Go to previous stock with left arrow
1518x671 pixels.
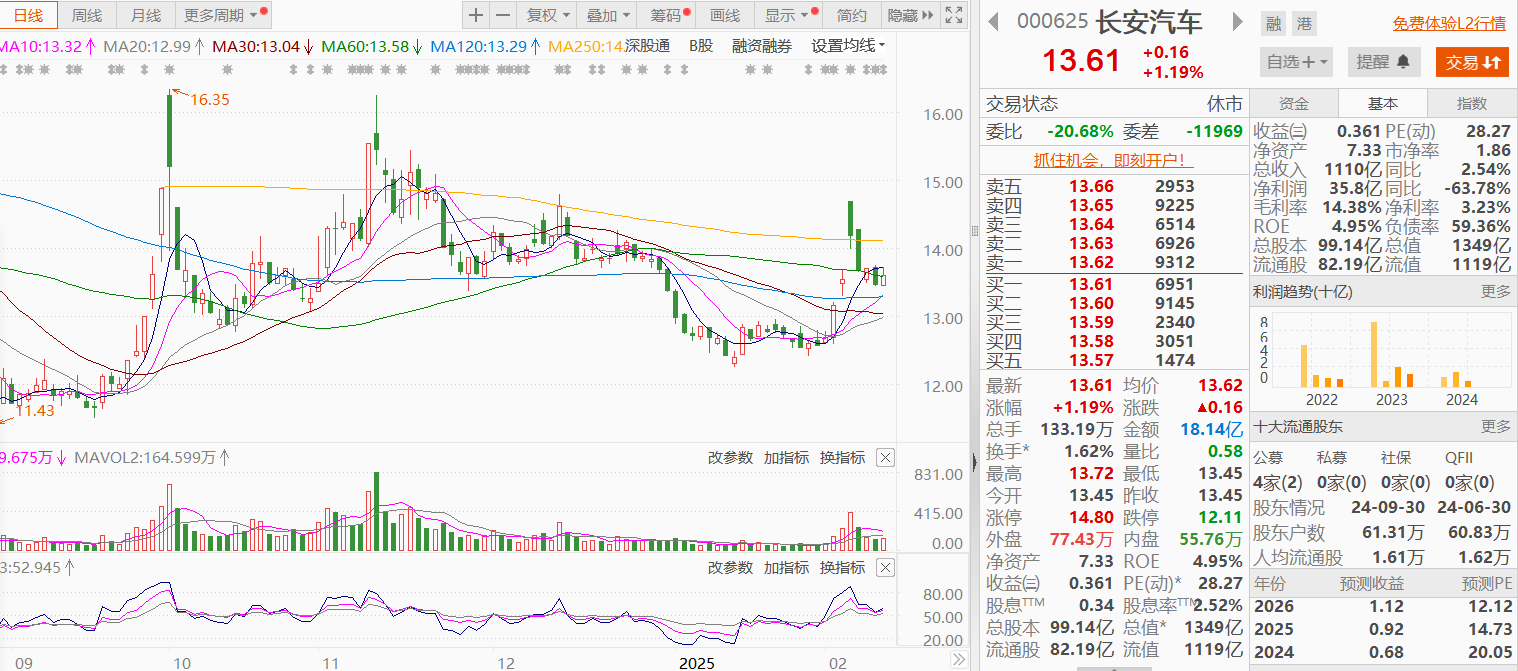993,22
